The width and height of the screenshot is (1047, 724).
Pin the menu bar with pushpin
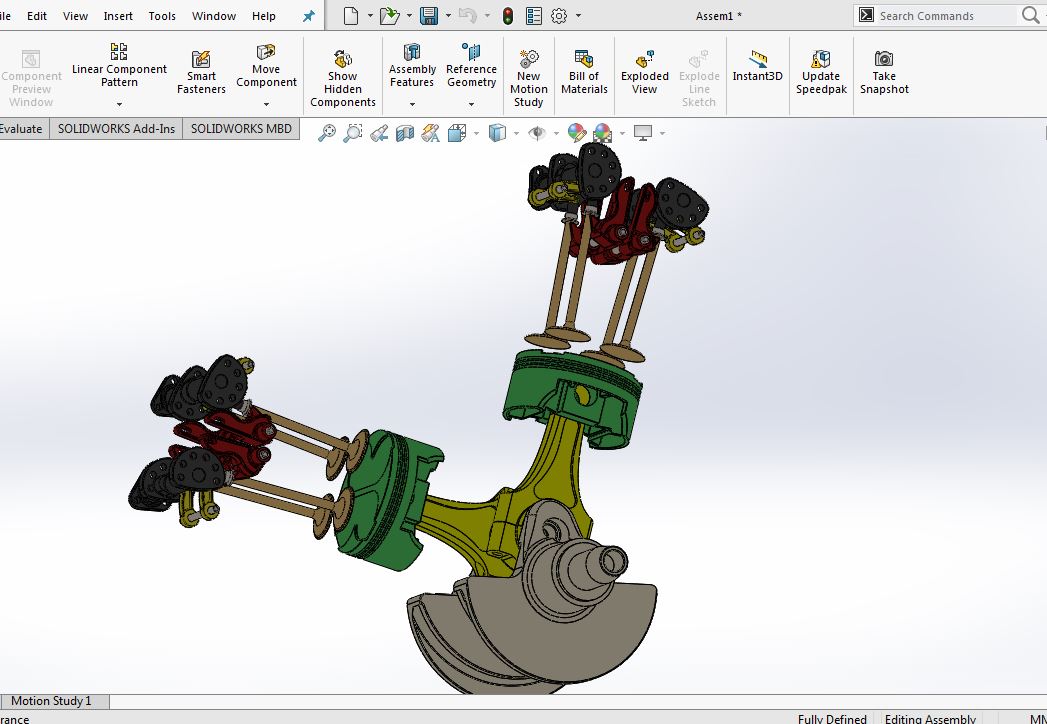pyautogui.click(x=308, y=16)
